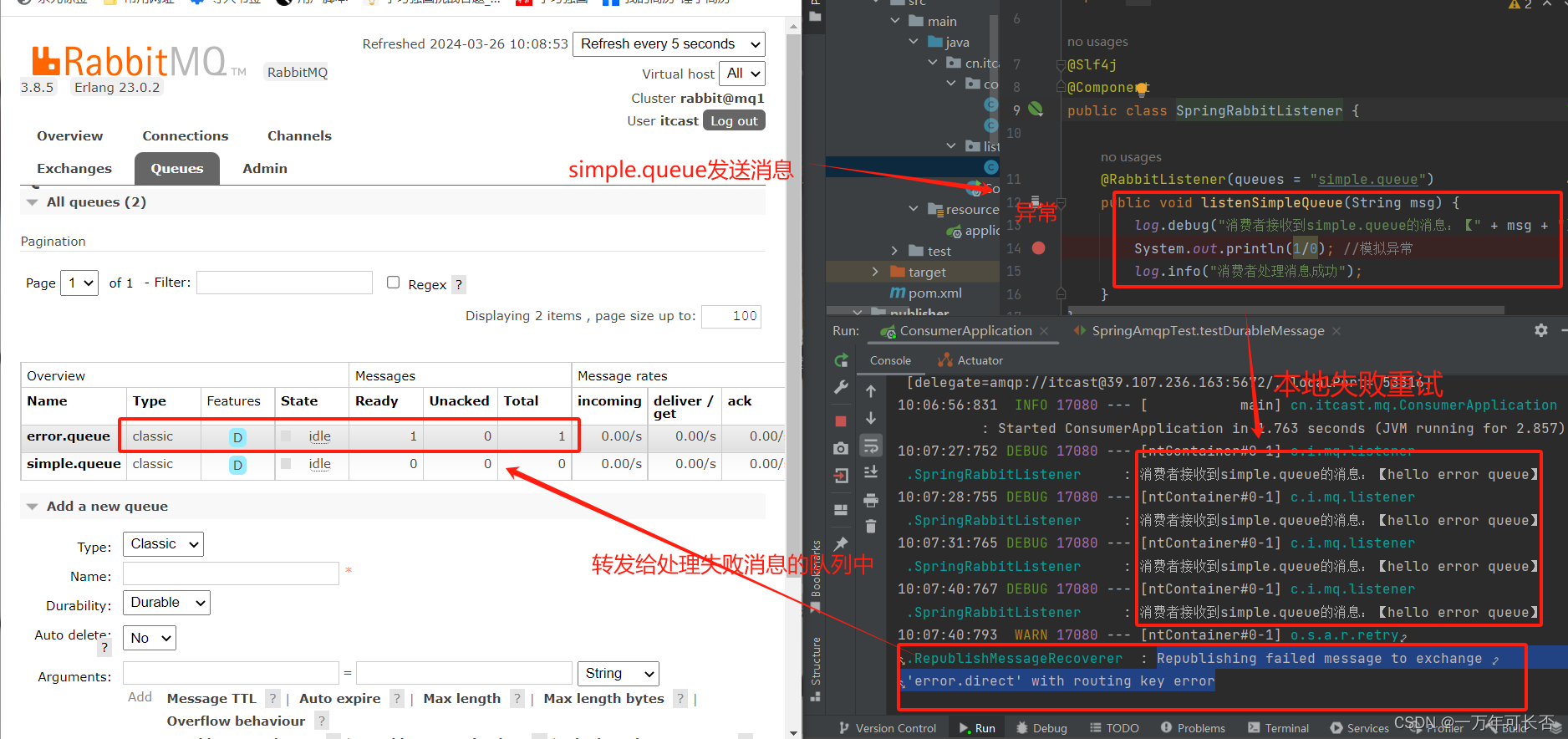Click the help icon next to Regex

click(459, 284)
